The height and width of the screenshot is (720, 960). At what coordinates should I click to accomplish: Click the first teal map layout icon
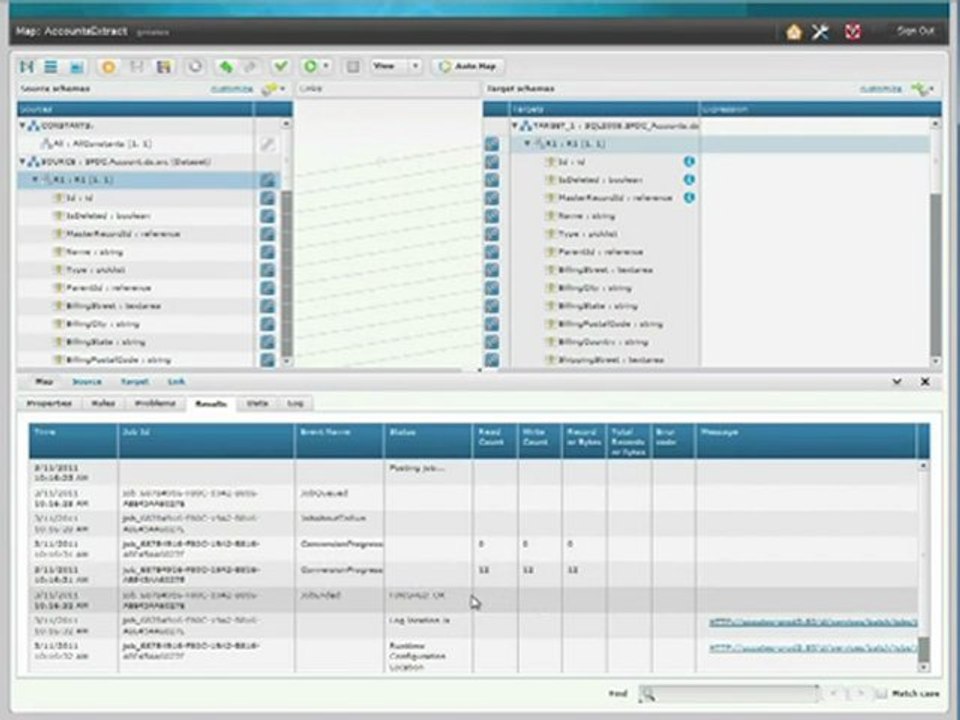click(x=27, y=66)
